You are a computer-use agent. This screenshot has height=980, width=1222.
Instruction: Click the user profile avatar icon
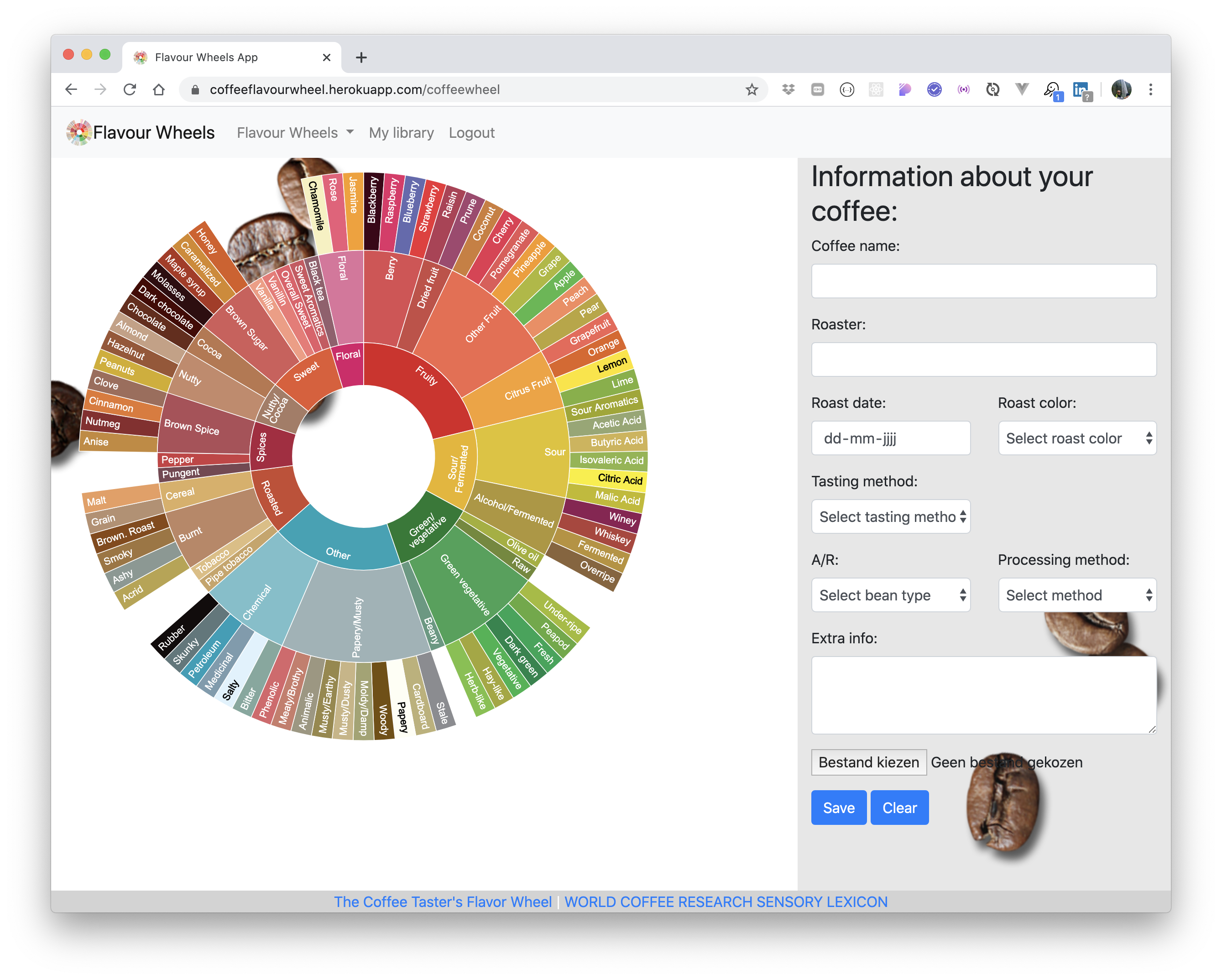(x=1121, y=89)
